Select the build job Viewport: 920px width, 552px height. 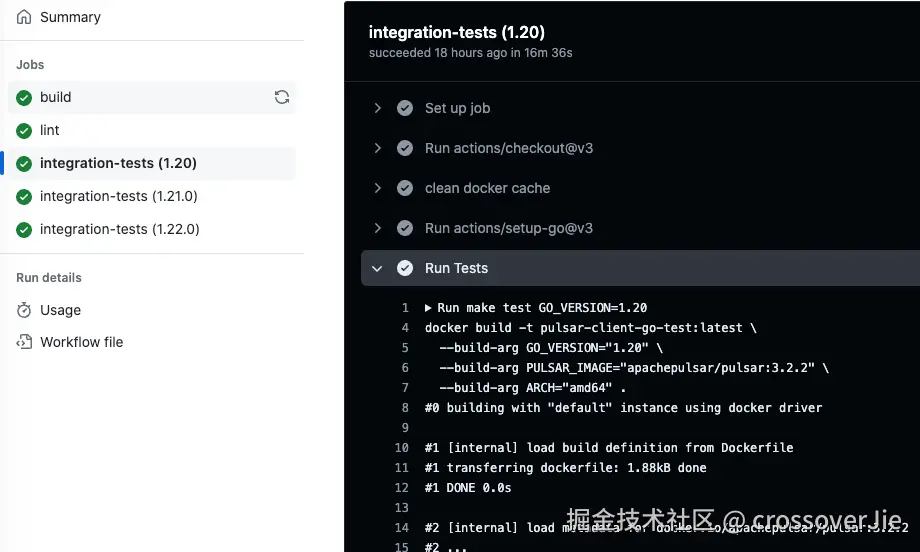[x=56, y=97]
